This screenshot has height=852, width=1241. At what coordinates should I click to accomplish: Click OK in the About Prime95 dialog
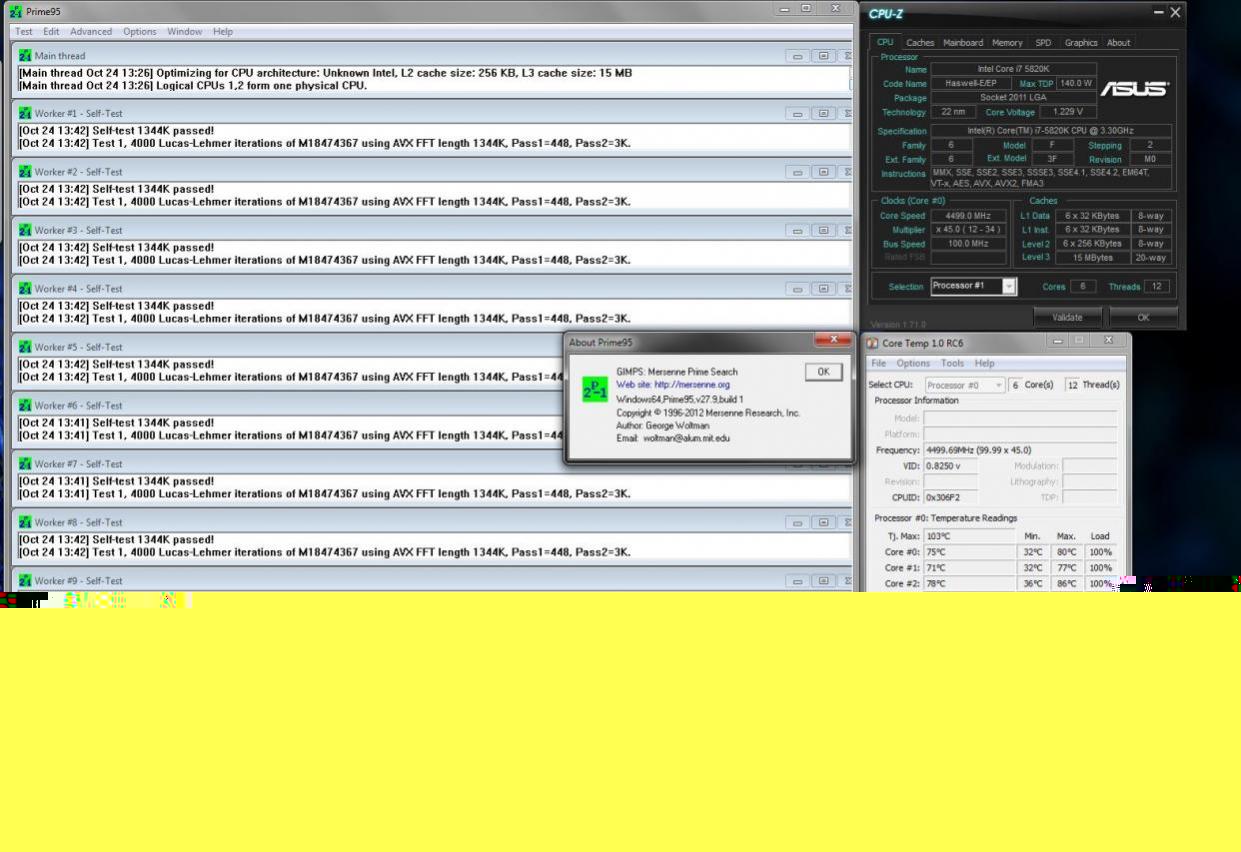pos(823,372)
